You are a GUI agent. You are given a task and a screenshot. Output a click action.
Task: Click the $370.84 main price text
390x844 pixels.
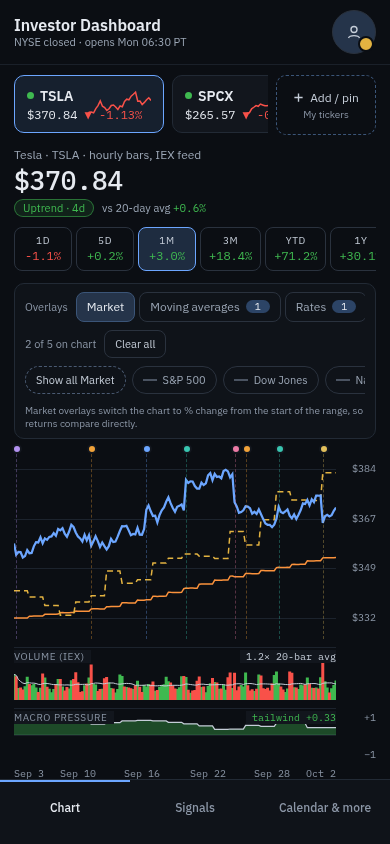pos(68,181)
